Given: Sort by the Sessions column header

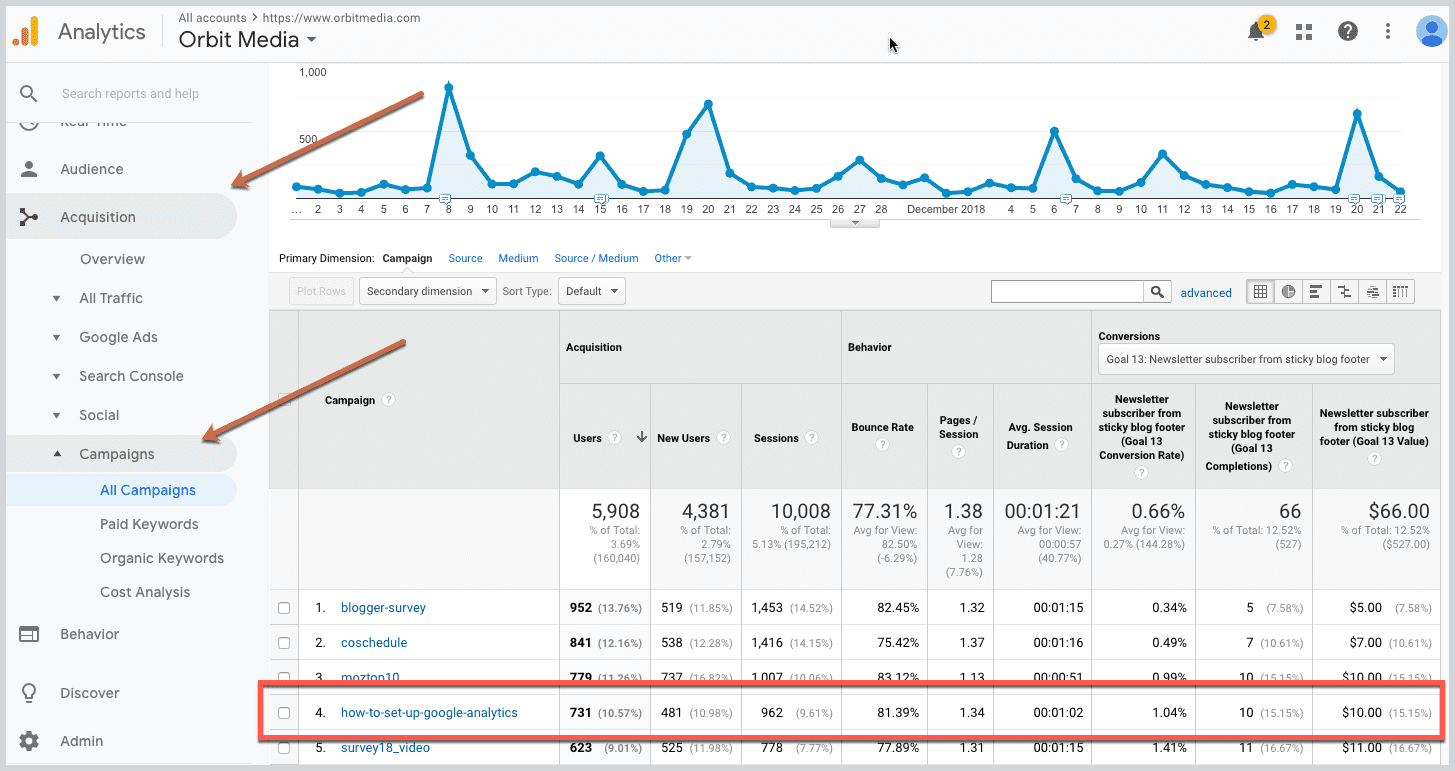Looking at the screenshot, I should point(776,438).
